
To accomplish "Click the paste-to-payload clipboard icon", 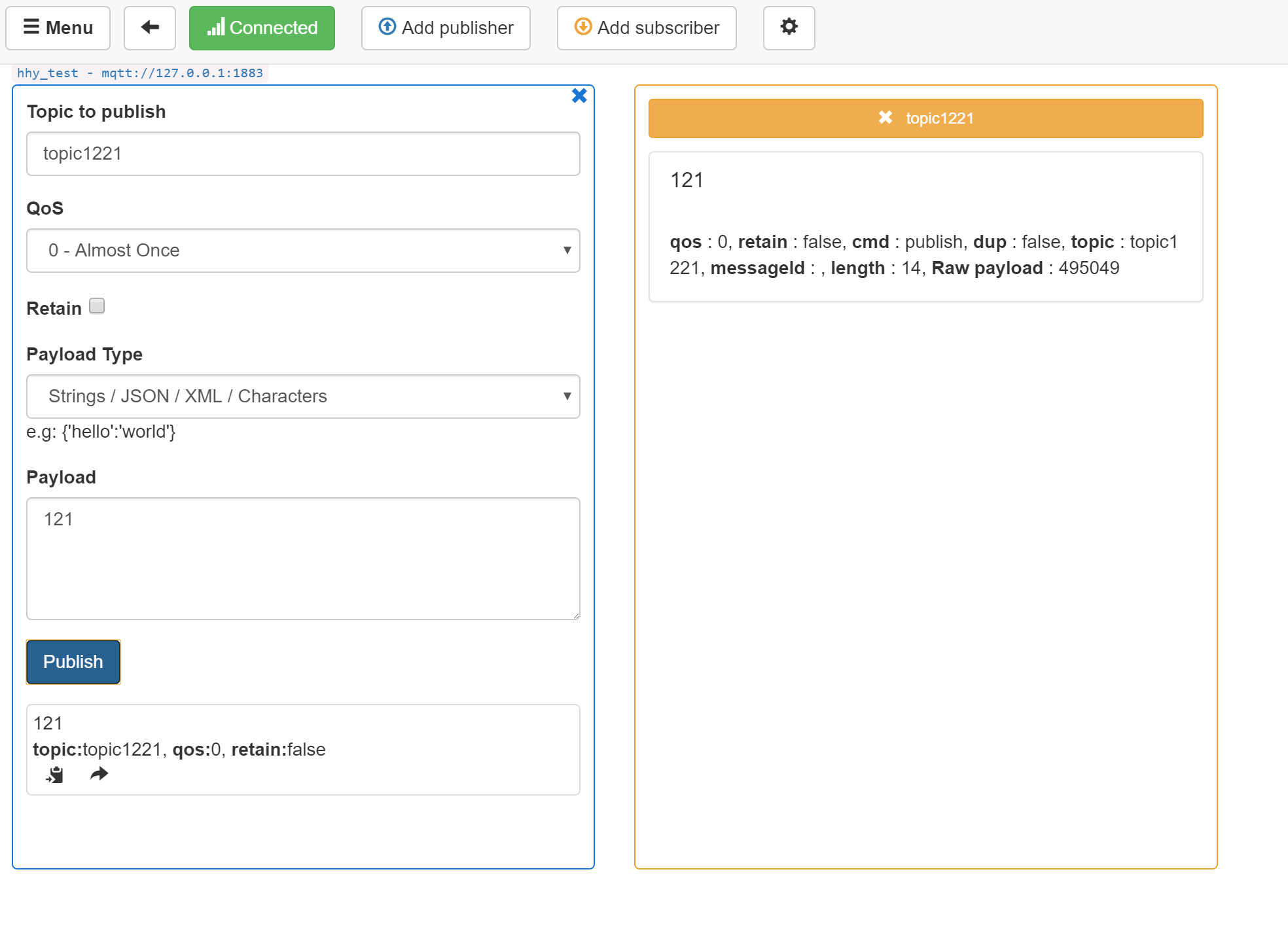I will 55,775.
